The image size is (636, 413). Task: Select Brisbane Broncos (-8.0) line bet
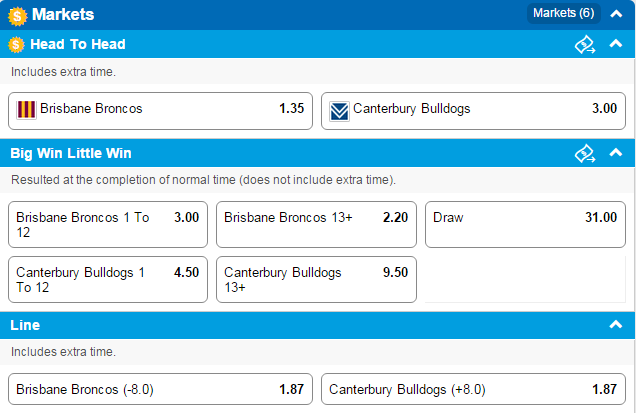[x=160, y=389]
